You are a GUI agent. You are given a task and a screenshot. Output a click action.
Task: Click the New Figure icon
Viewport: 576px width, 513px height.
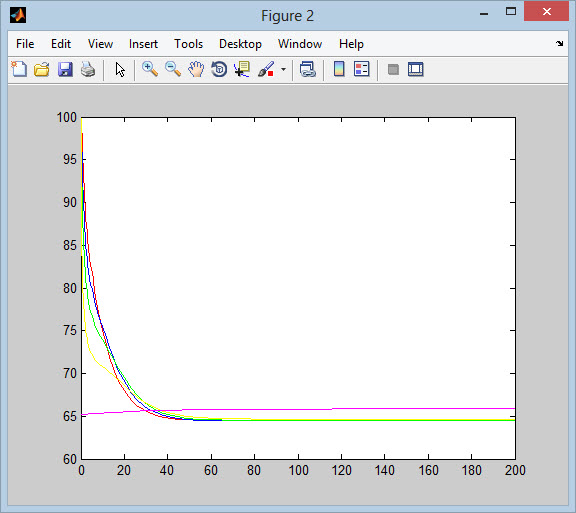pyautogui.click(x=19, y=69)
